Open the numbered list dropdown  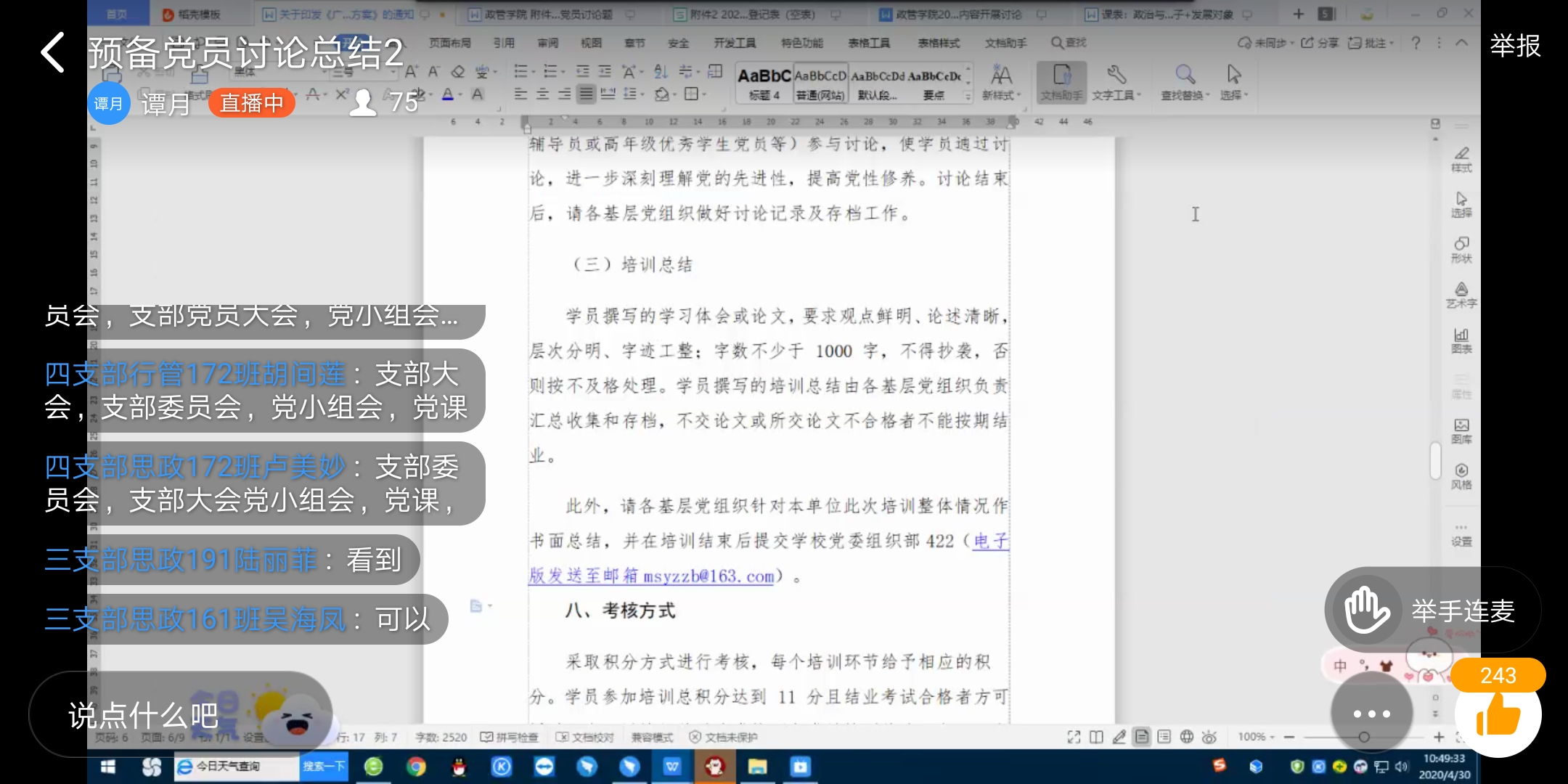point(554,71)
